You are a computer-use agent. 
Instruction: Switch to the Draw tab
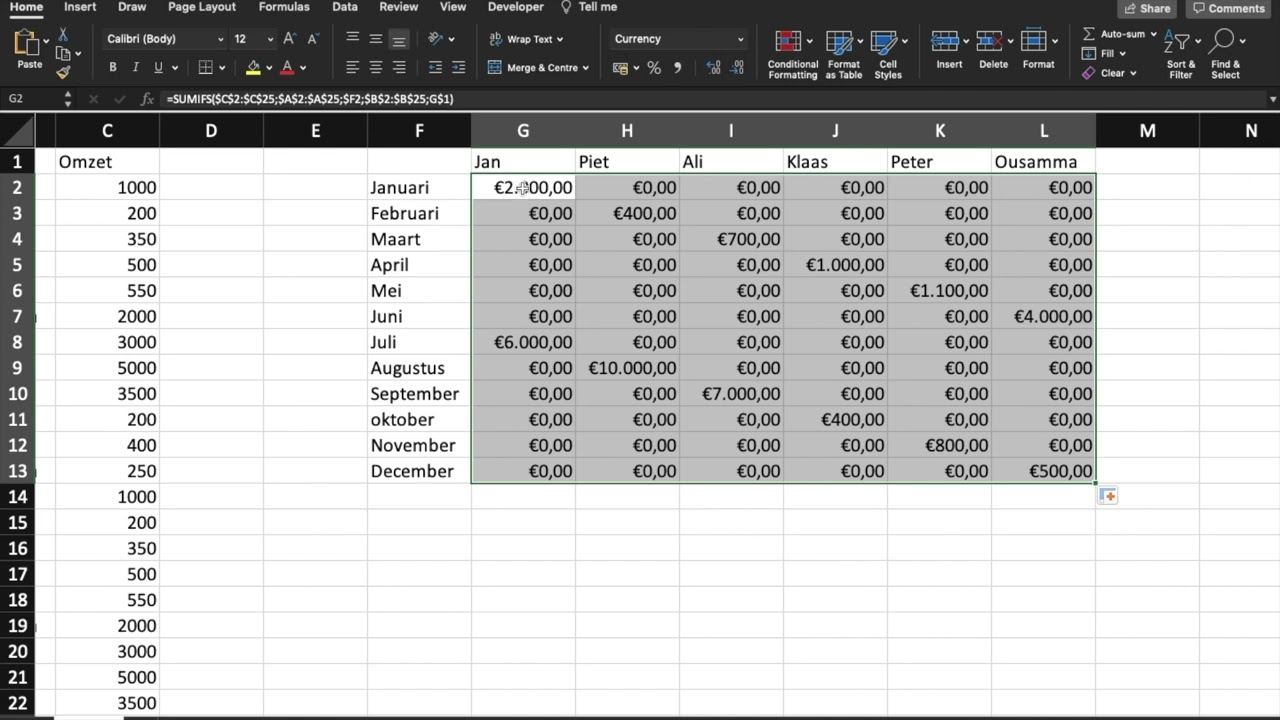pos(132,7)
